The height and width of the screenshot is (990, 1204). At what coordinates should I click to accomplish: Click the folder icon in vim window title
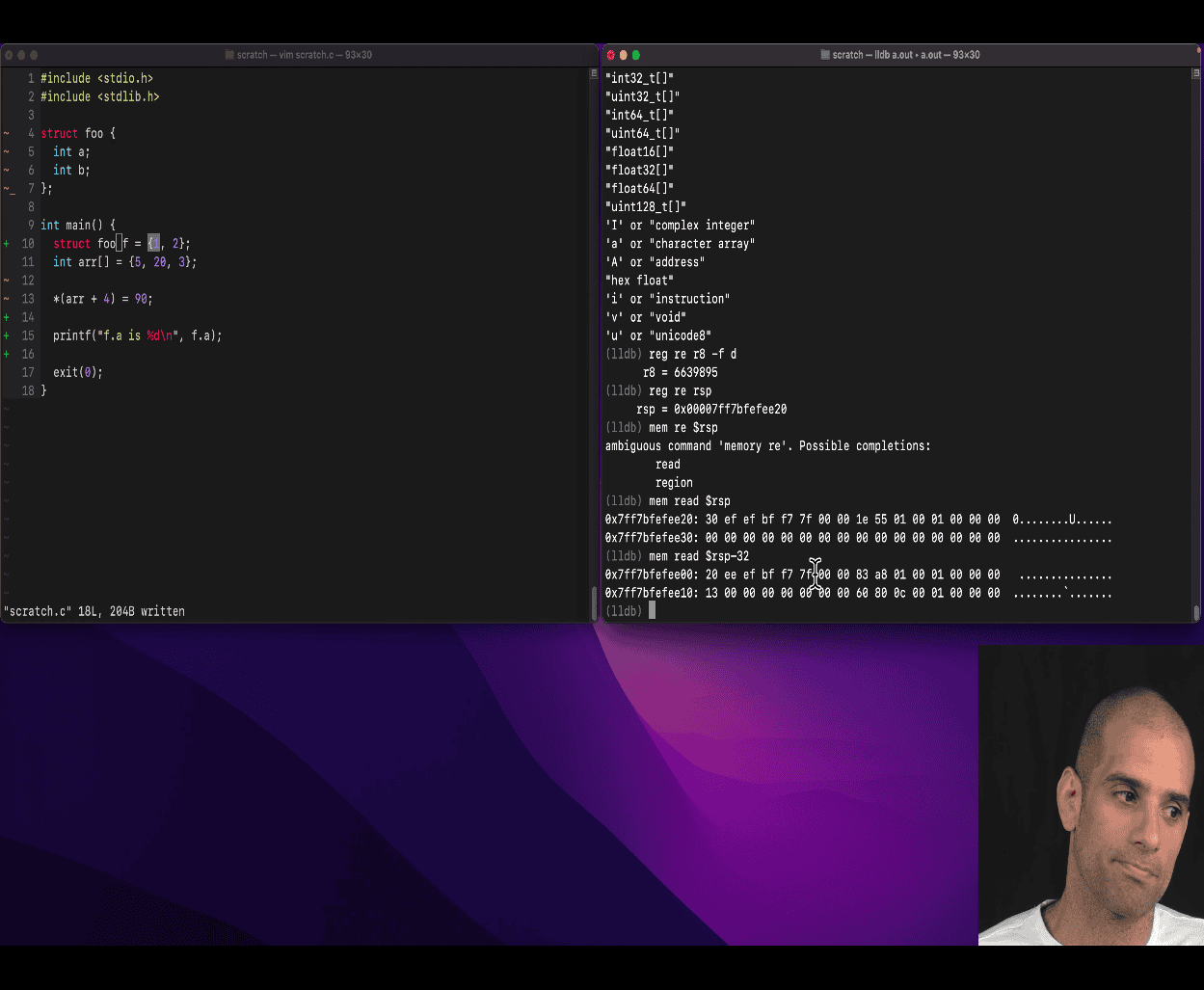point(229,55)
